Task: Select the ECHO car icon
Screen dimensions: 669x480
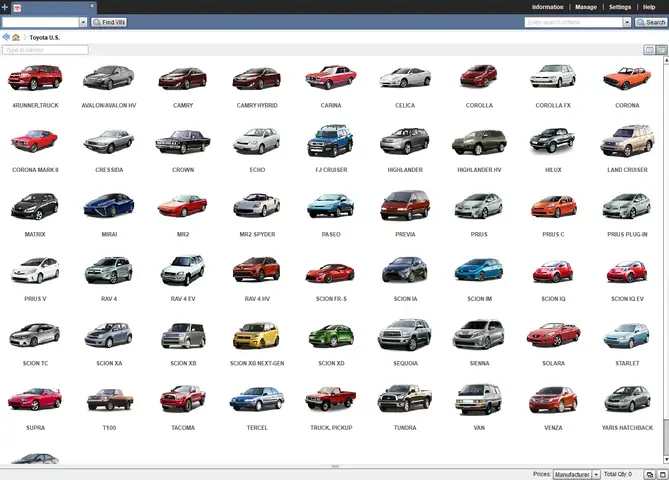Action: click(x=257, y=141)
